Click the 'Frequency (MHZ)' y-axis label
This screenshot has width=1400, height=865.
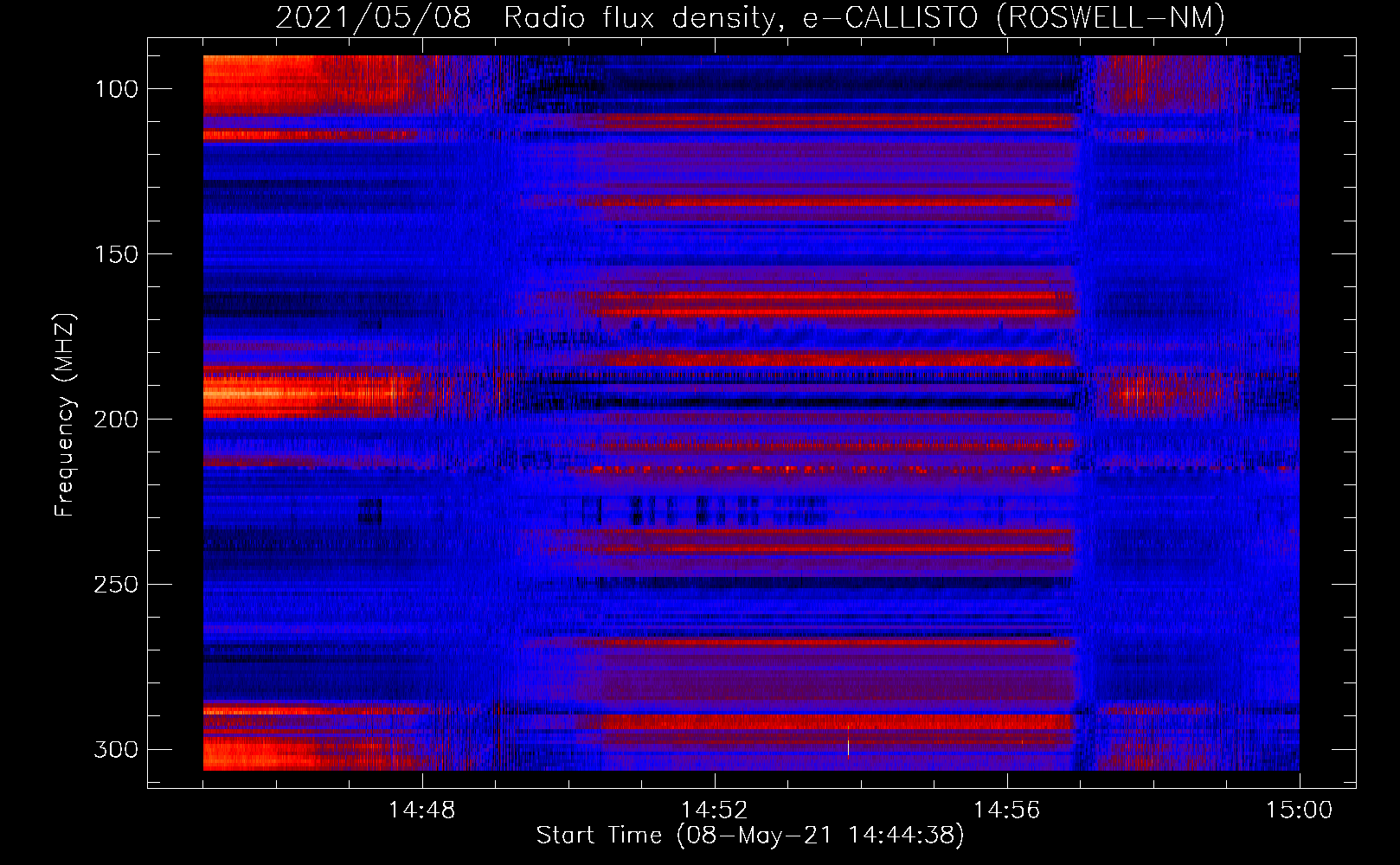[x=65, y=415]
